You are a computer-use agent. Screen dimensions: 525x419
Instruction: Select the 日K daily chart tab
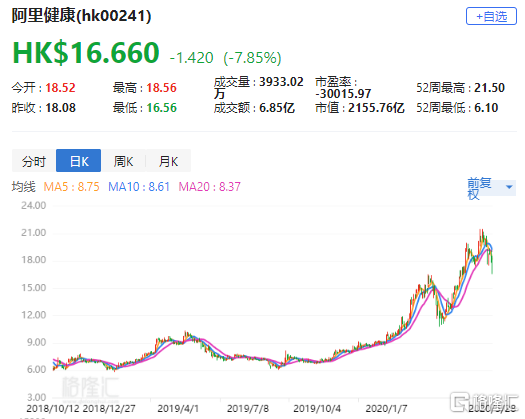click(79, 161)
